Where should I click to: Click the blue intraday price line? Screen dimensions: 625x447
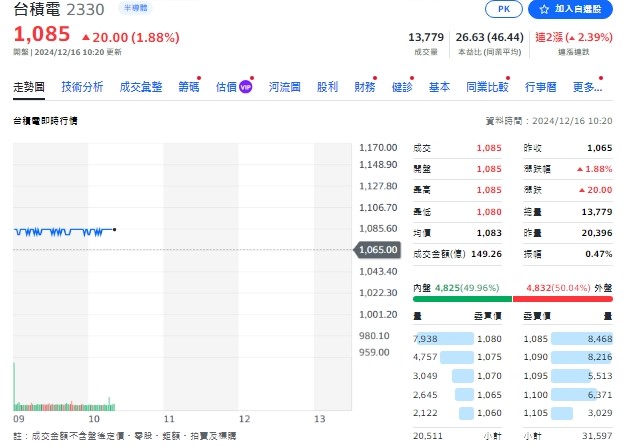coord(65,231)
